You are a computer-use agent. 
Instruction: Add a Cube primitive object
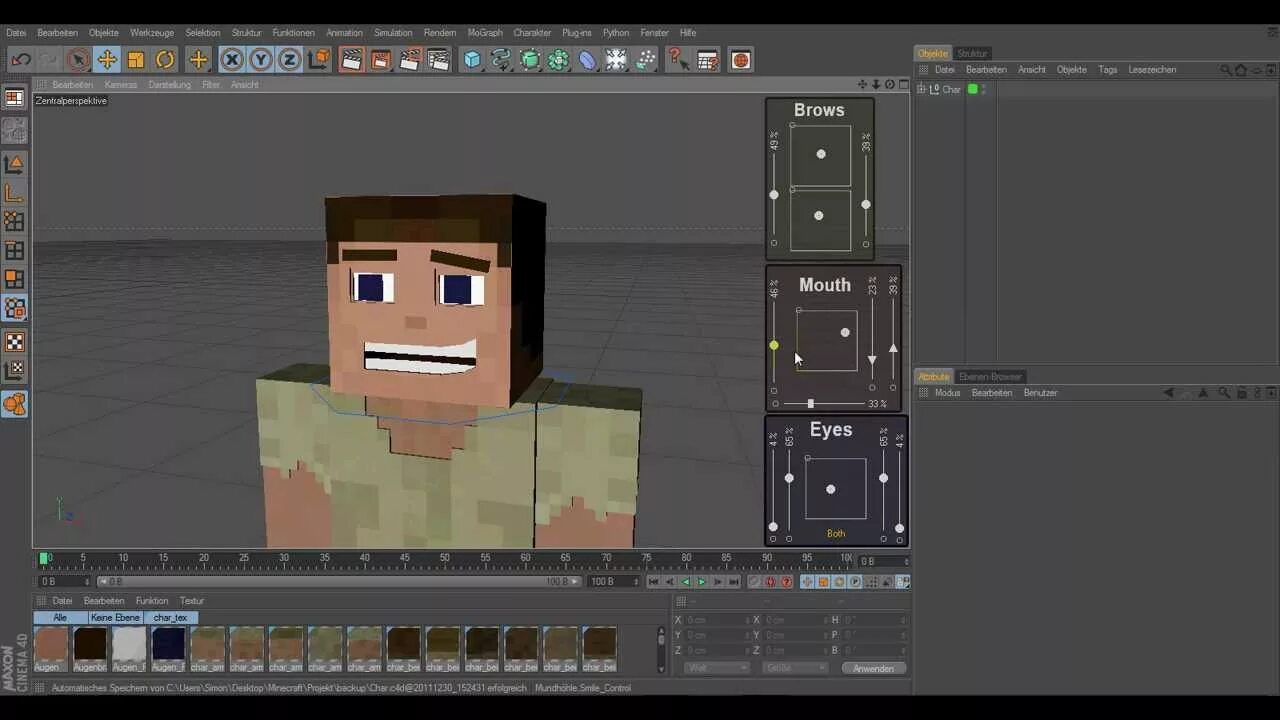click(x=472, y=60)
